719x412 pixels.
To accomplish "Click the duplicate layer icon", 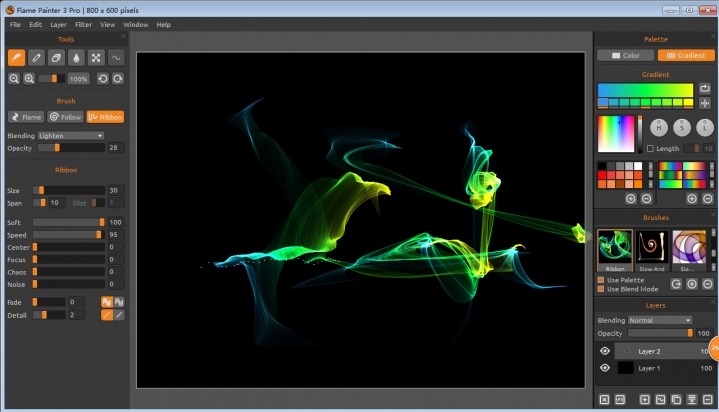I will [675, 400].
